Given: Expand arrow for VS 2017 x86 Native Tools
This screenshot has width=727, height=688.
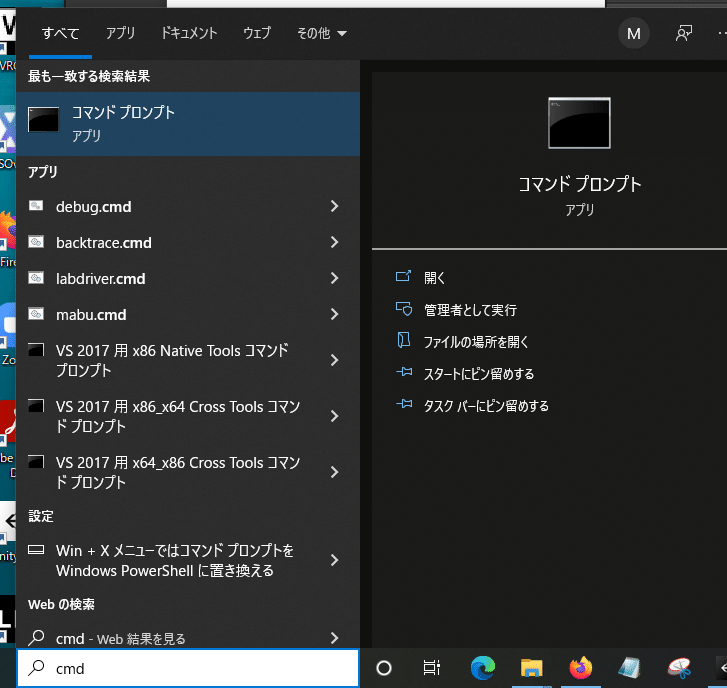Looking at the screenshot, I should [x=334, y=360].
